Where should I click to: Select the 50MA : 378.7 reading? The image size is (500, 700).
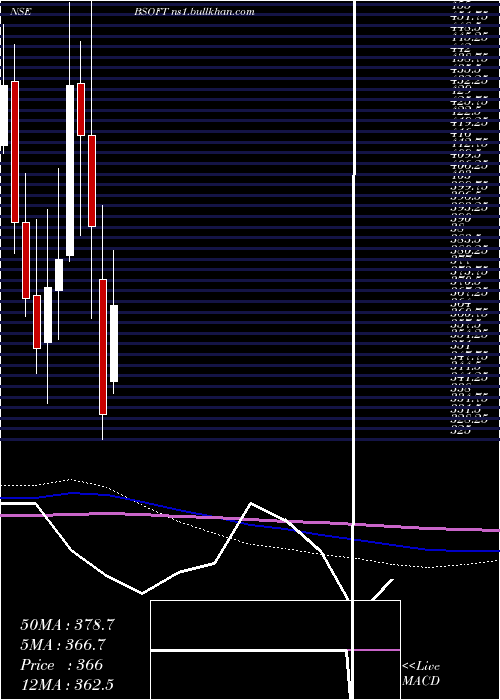click(x=67, y=625)
